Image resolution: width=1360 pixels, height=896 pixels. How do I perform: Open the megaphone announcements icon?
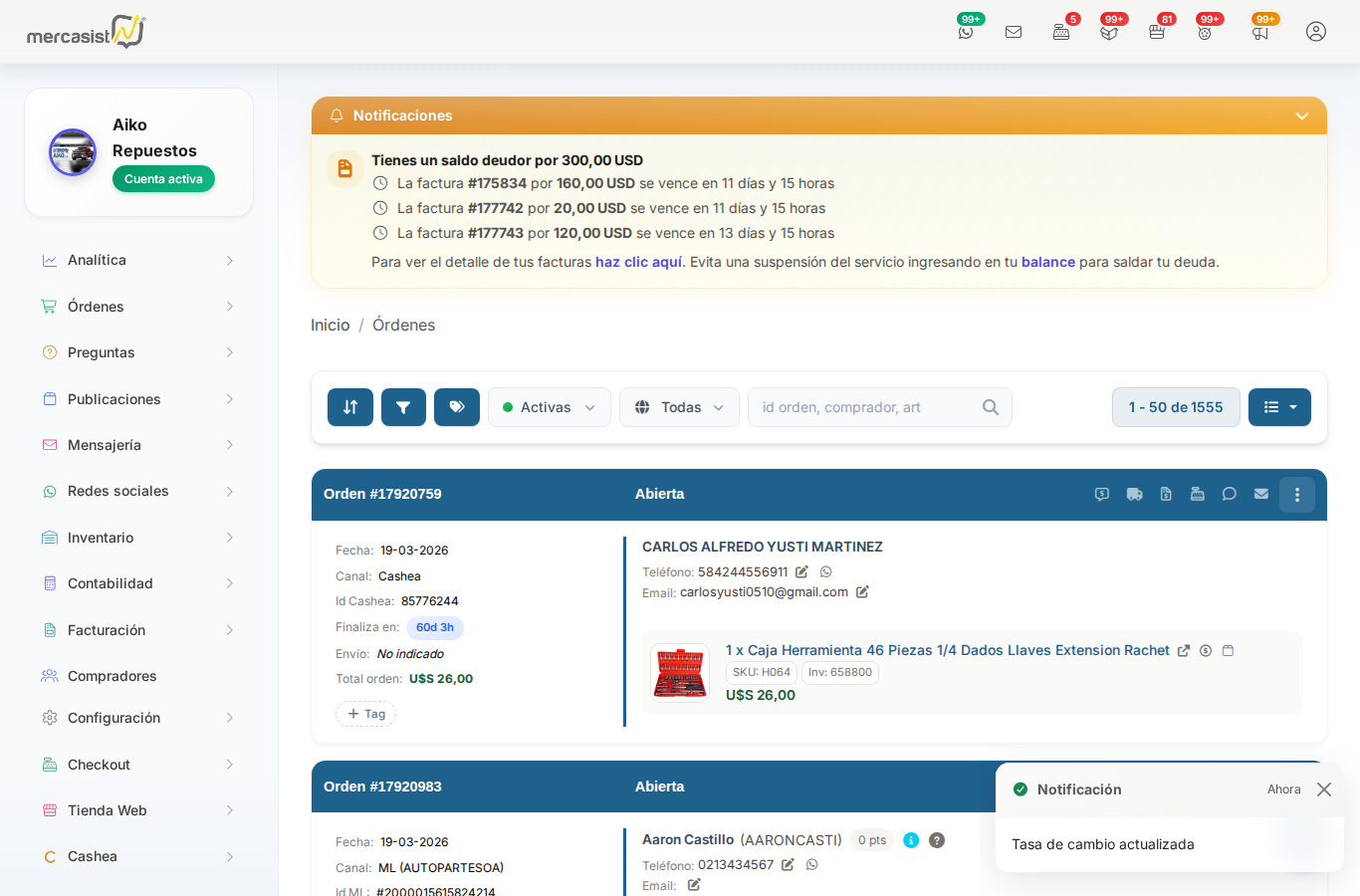click(x=1260, y=32)
